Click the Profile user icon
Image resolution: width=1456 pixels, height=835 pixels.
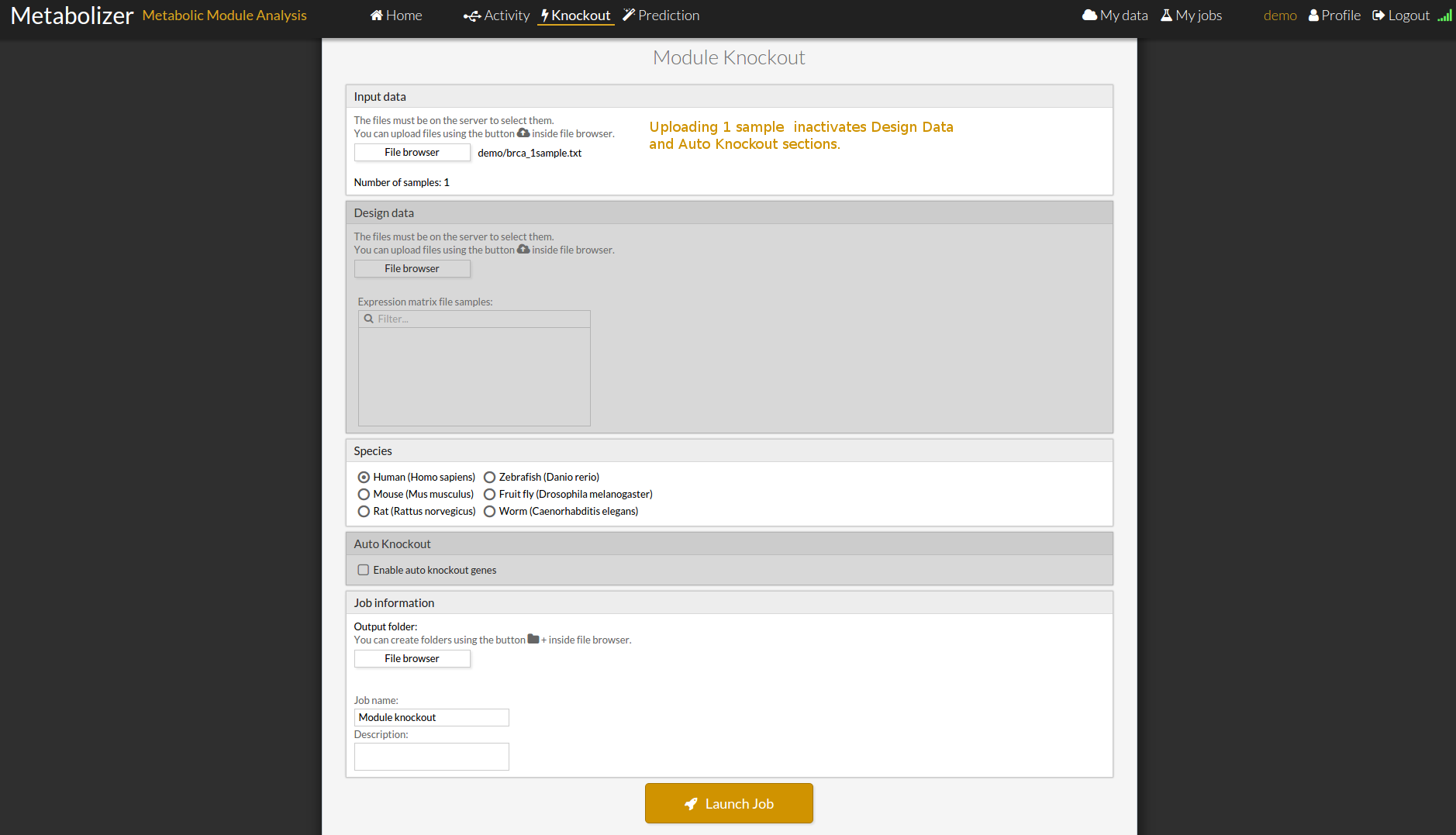tap(1313, 16)
